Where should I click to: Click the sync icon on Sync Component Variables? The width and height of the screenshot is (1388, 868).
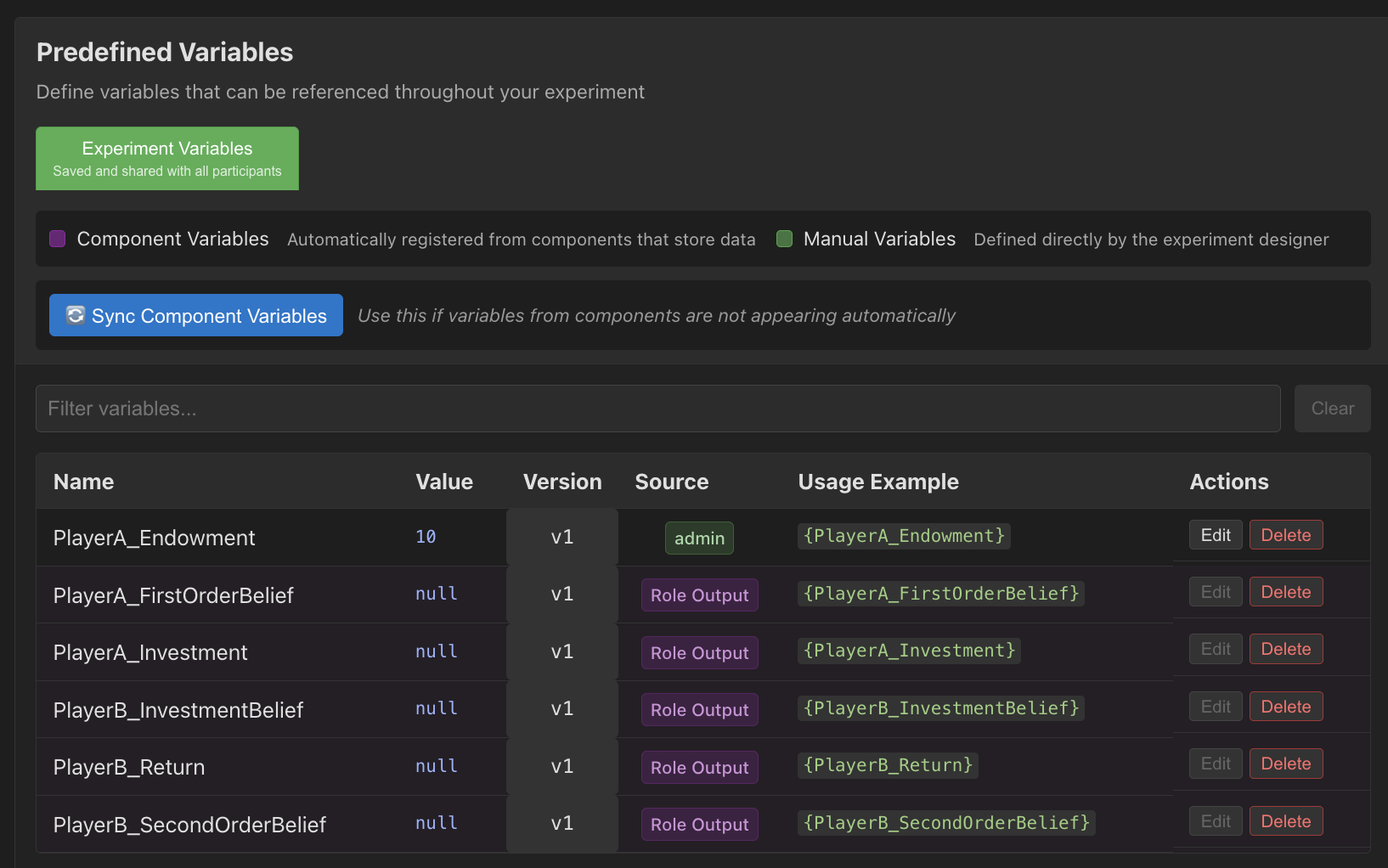tap(75, 315)
